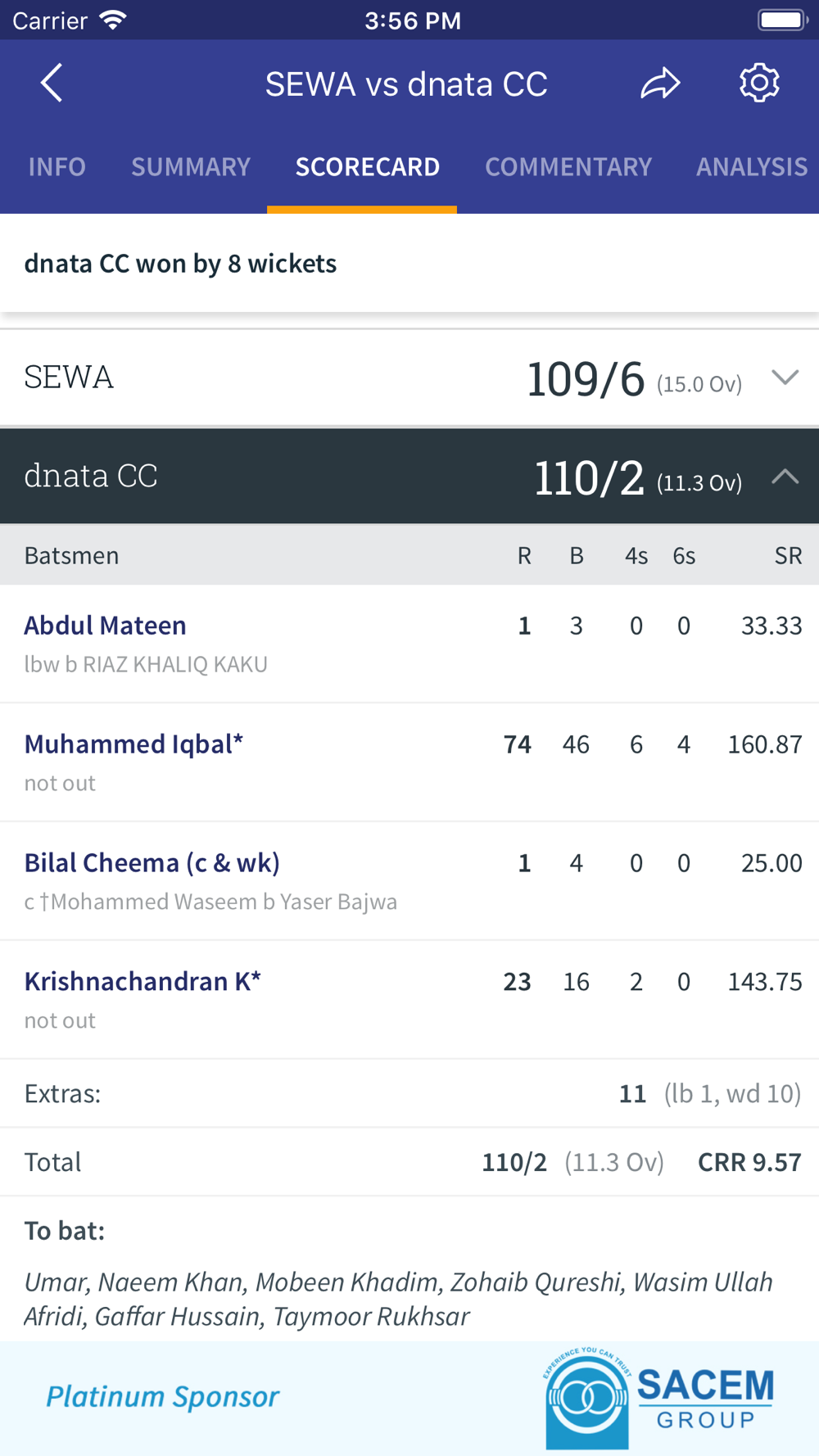Open Krishnachandran K player profile

pyautogui.click(x=143, y=982)
